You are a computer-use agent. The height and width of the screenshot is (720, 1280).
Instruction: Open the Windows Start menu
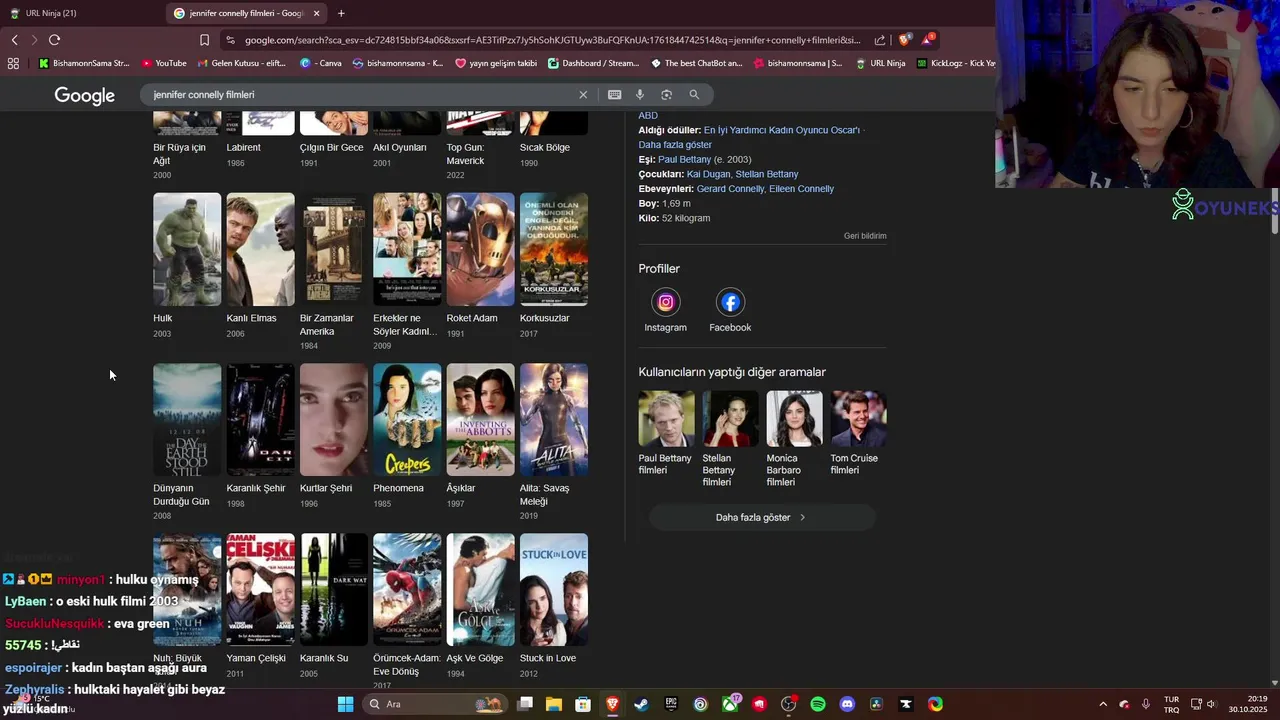pos(345,704)
